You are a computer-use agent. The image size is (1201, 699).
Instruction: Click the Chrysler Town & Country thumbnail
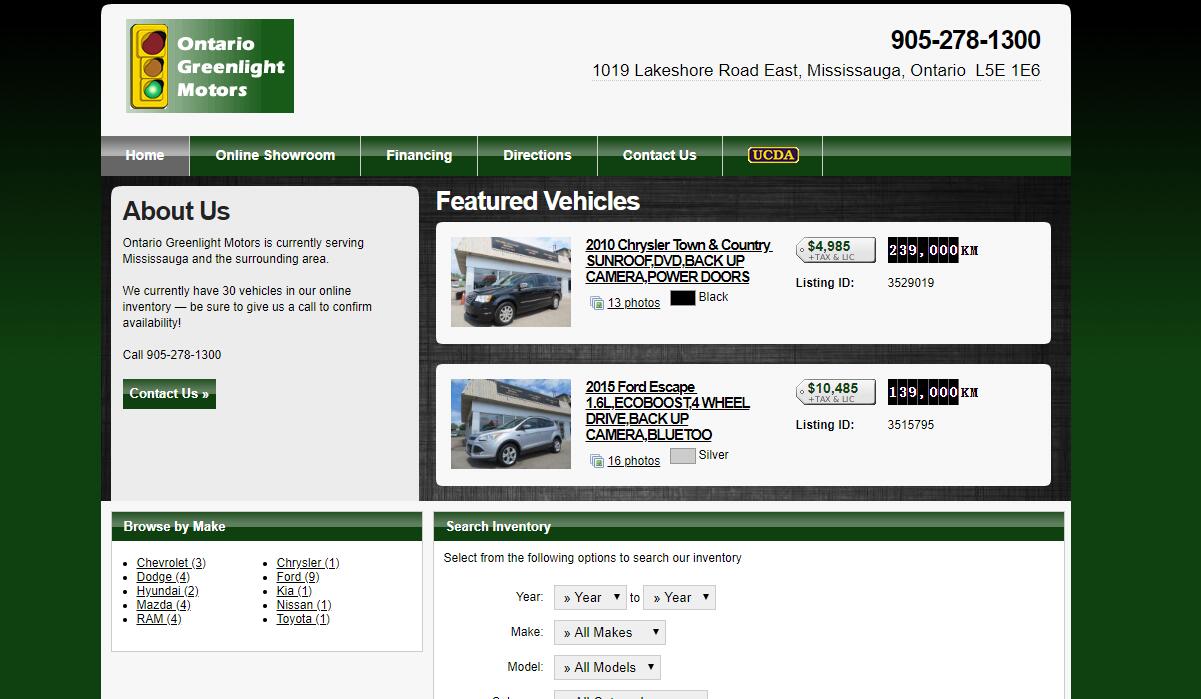(511, 282)
